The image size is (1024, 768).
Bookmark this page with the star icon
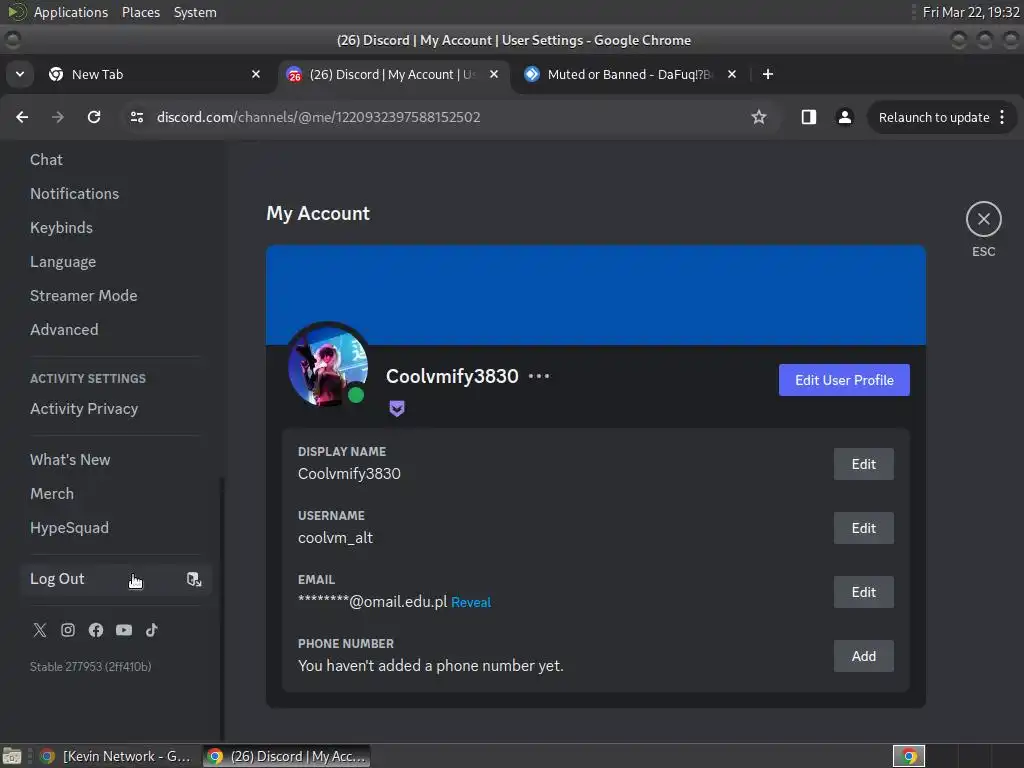758,117
